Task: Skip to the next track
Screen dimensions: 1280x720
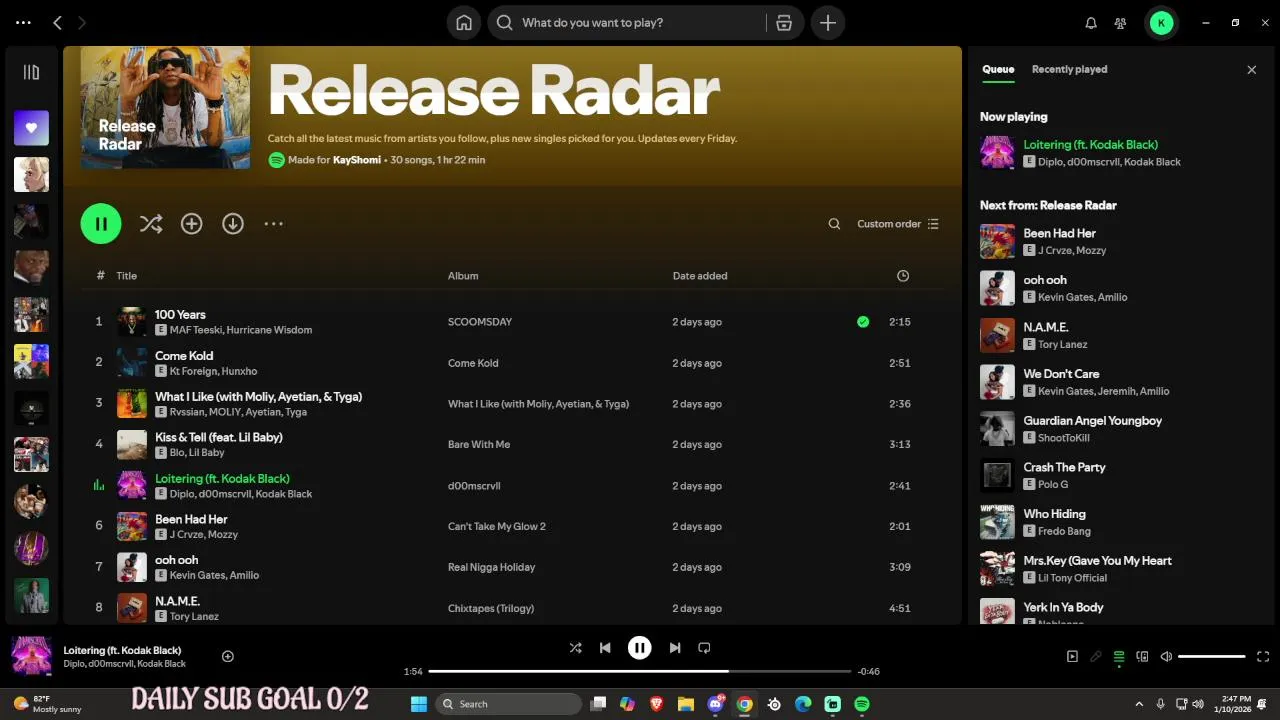Action: coord(675,648)
